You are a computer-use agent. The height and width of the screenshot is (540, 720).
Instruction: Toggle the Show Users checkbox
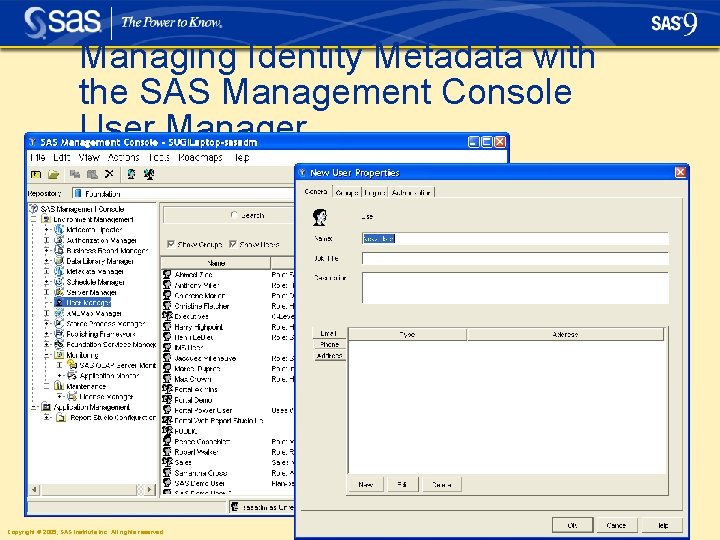click(x=233, y=244)
